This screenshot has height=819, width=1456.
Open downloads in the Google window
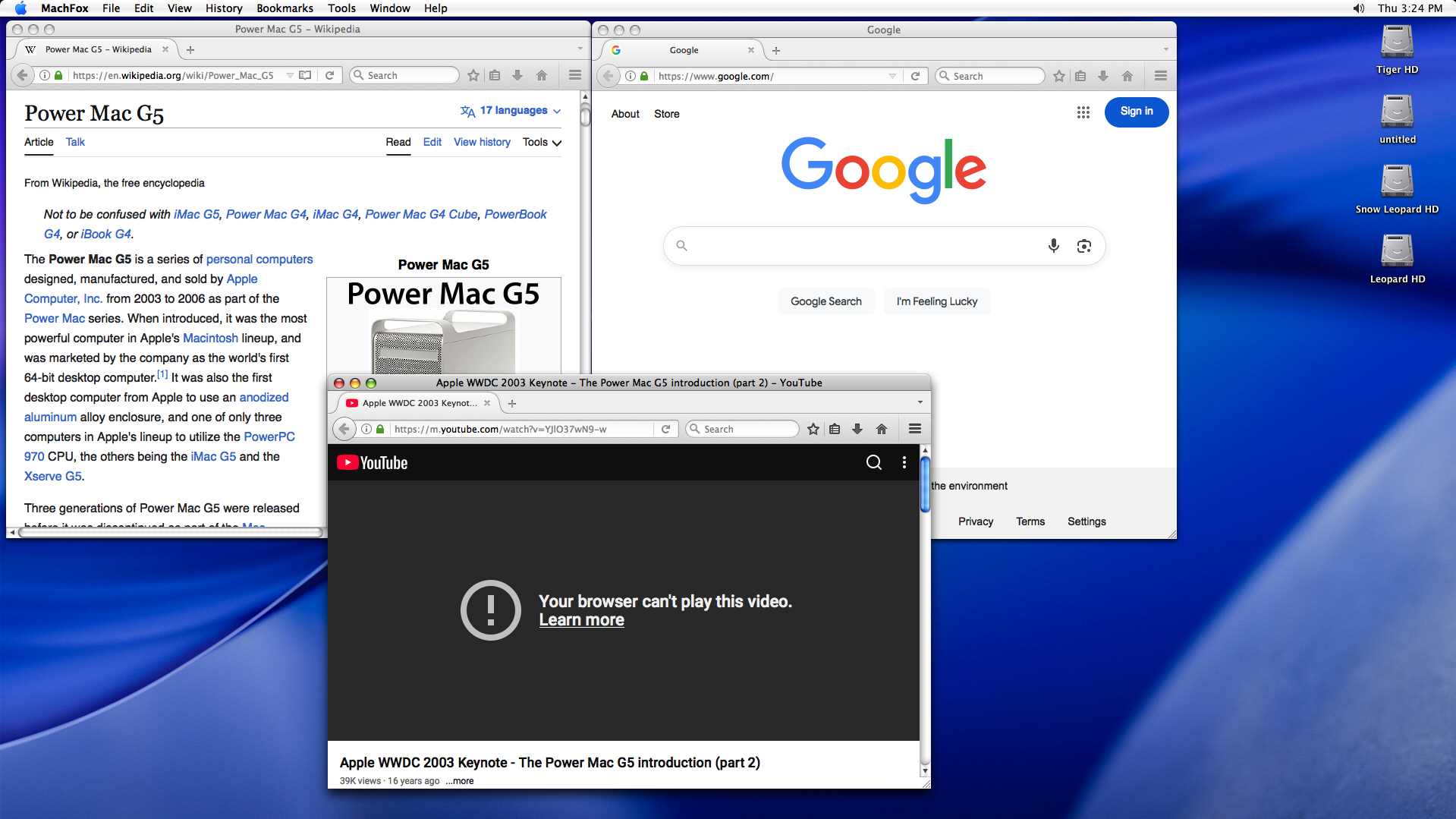coord(1103,76)
